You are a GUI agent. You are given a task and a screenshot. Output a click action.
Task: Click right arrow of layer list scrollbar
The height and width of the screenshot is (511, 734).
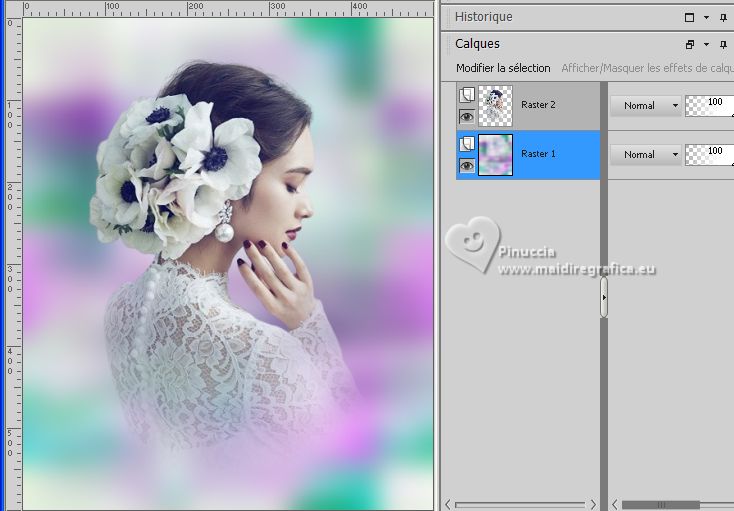click(x=593, y=504)
